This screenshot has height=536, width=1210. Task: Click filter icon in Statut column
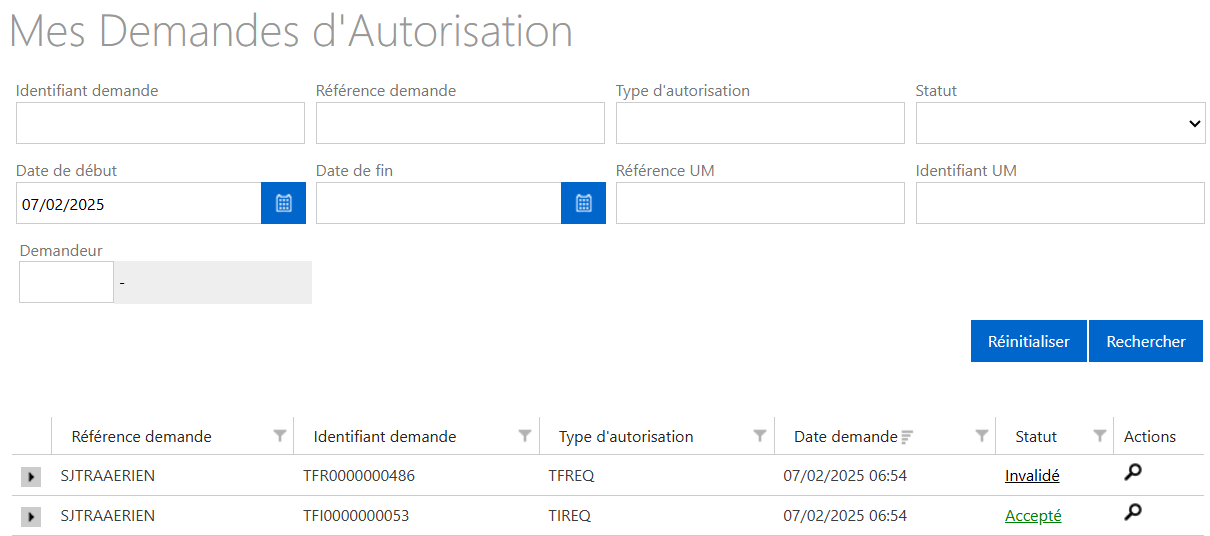click(x=1100, y=436)
